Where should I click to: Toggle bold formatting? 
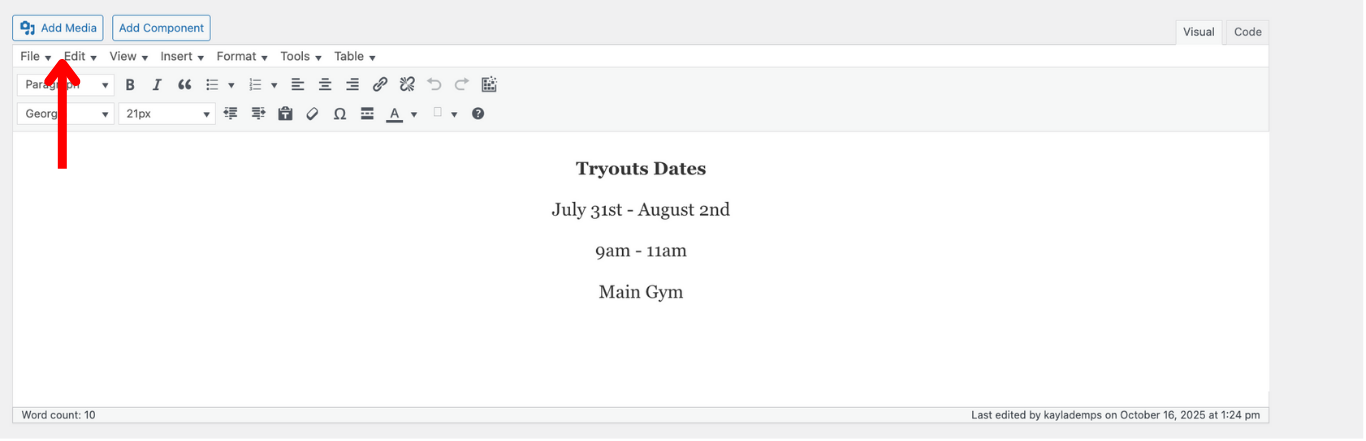[130, 85]
